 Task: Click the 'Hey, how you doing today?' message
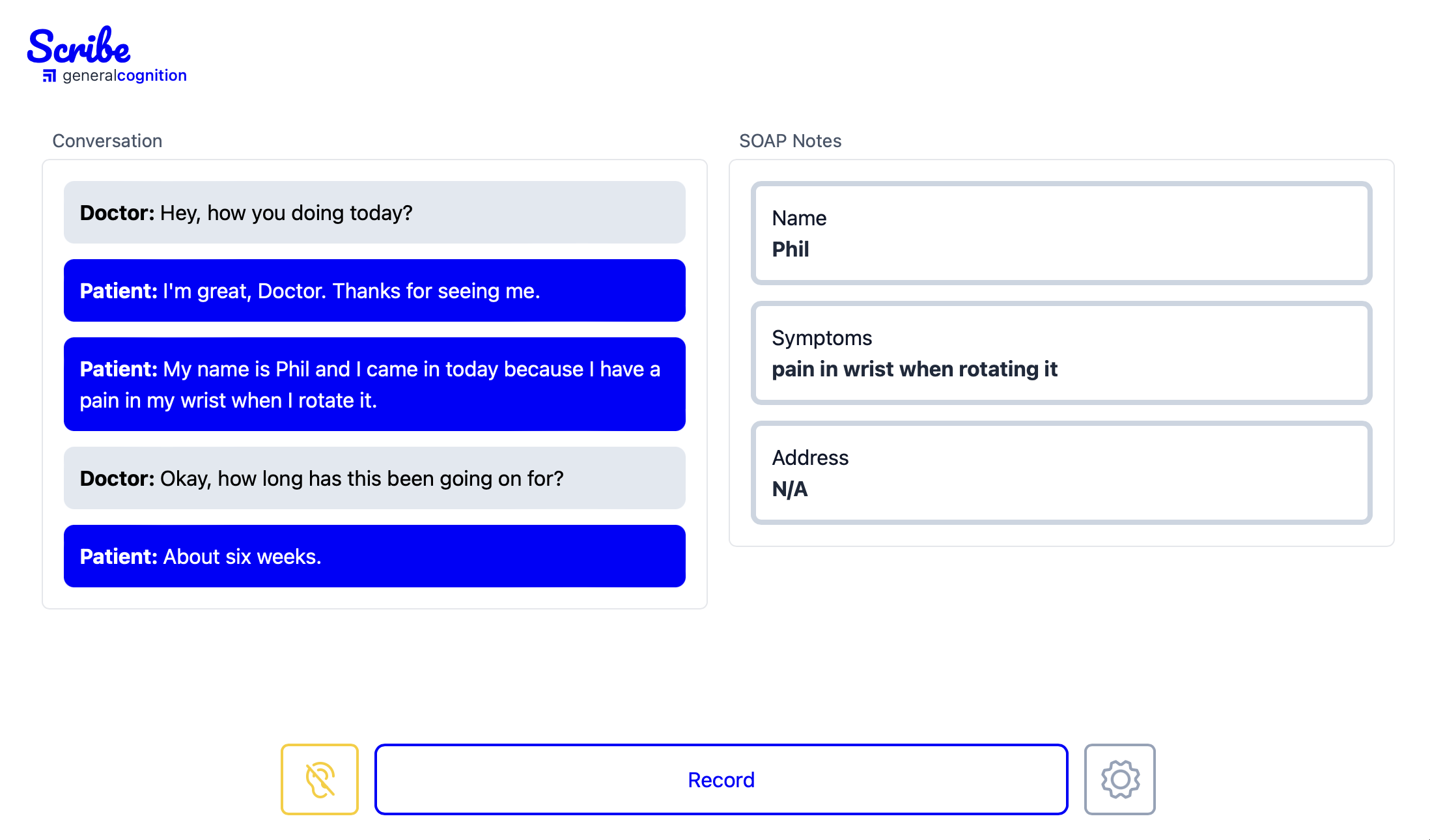click(x=374, y=212)
